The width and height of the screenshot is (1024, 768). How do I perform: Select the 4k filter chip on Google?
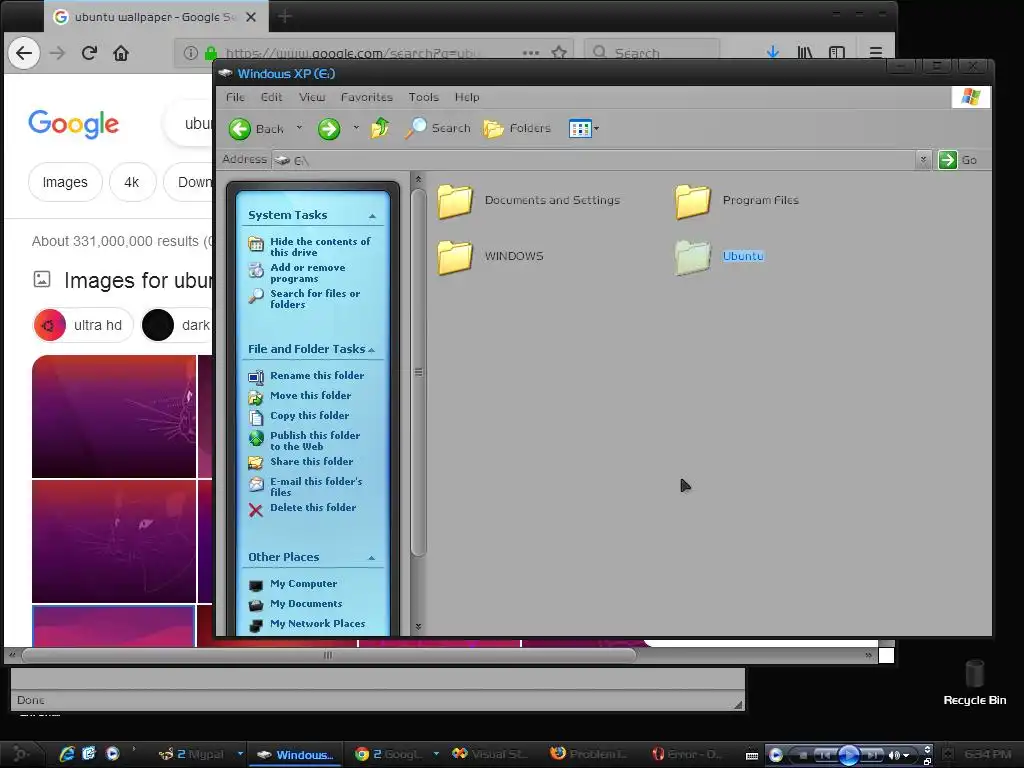[132, 182]
